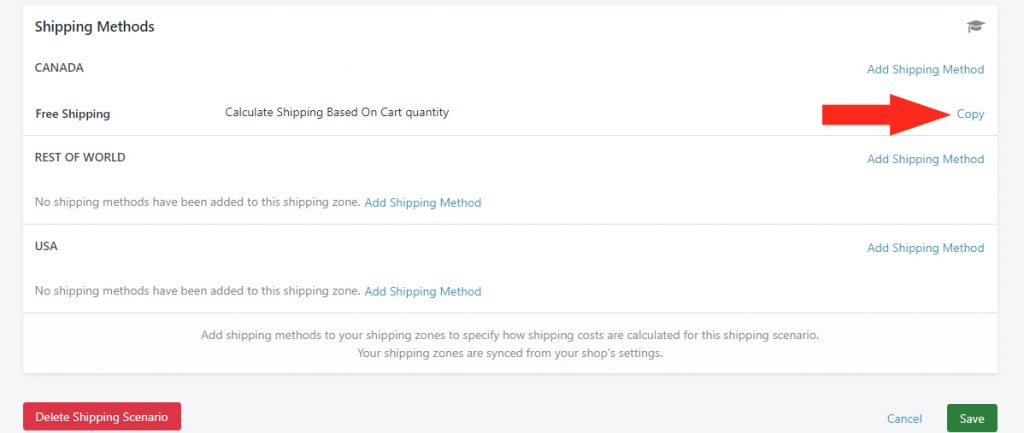Click the 'Add shipping methods to your shipping zones' hint

510,334
